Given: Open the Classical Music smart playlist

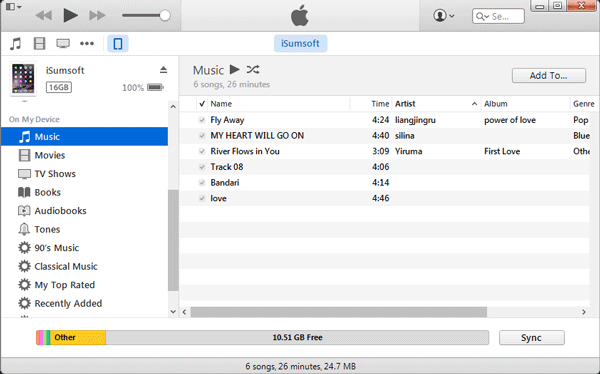Looking at the screenshot, I should tap(84, 266).
